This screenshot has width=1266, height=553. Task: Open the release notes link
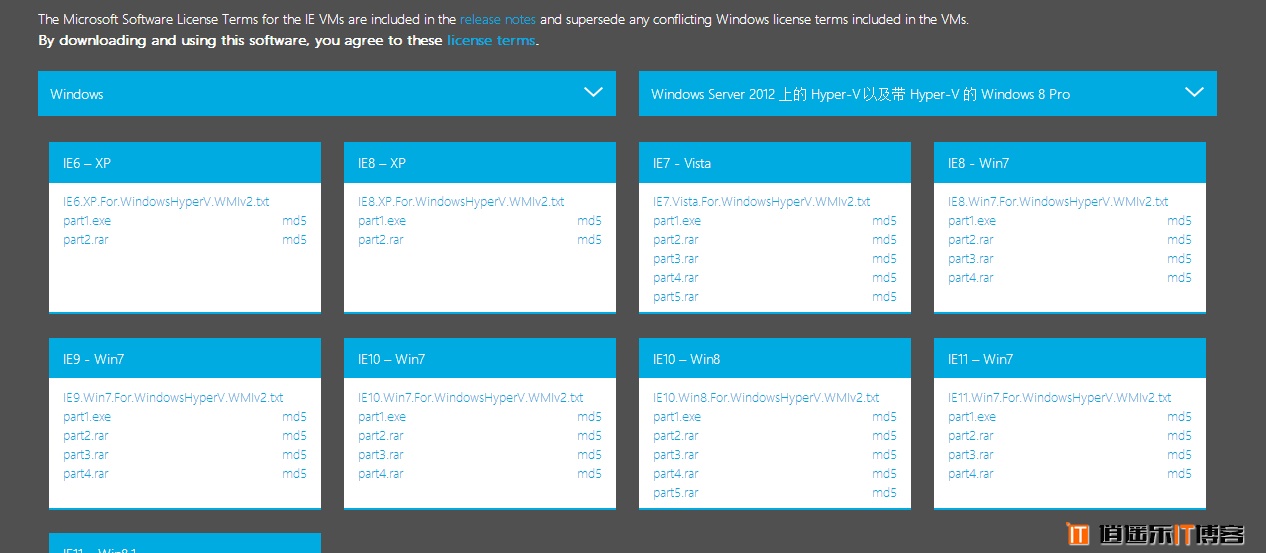click(498, 19)
